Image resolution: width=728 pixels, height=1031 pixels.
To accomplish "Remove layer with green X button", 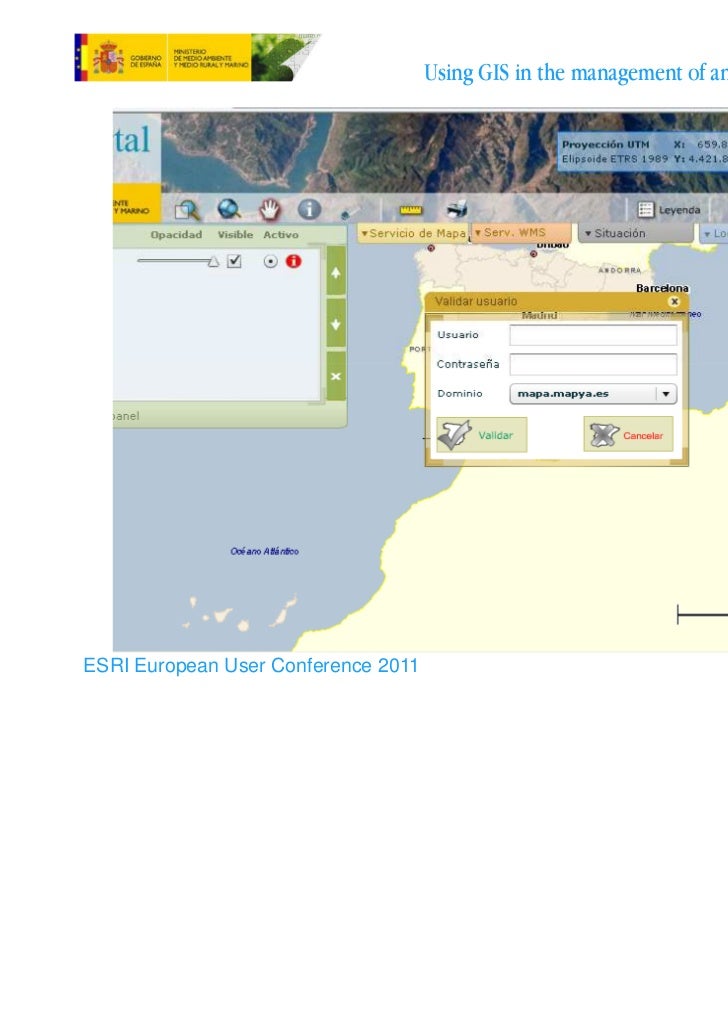I will pyautogui.click(x=336, y=376).
